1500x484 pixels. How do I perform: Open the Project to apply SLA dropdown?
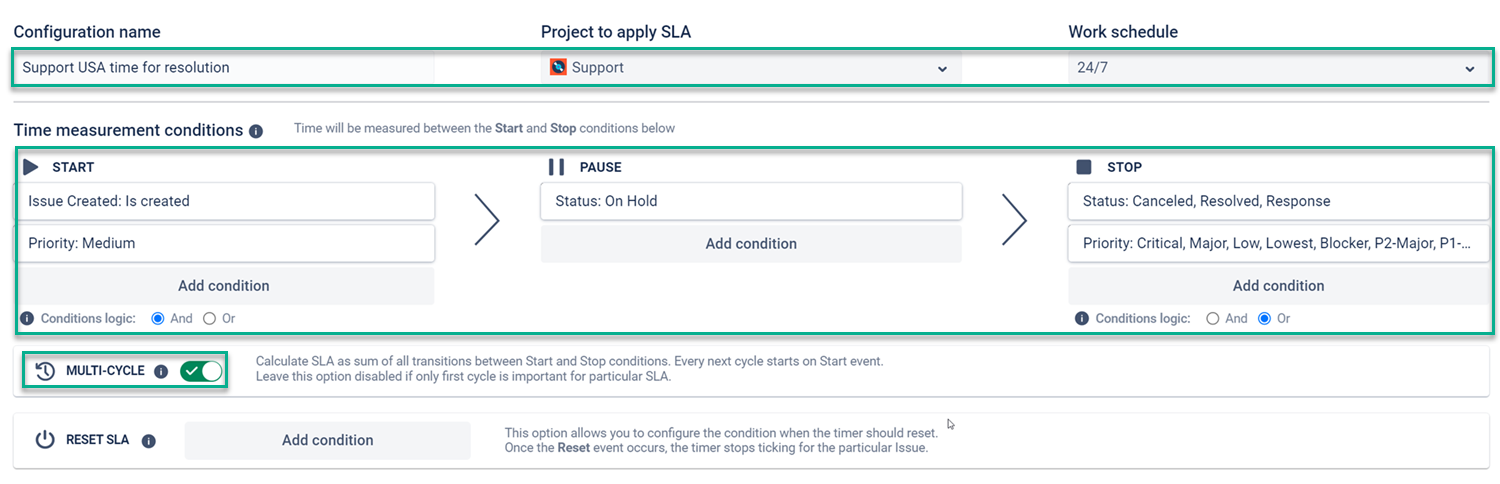[x=750, y=68]
